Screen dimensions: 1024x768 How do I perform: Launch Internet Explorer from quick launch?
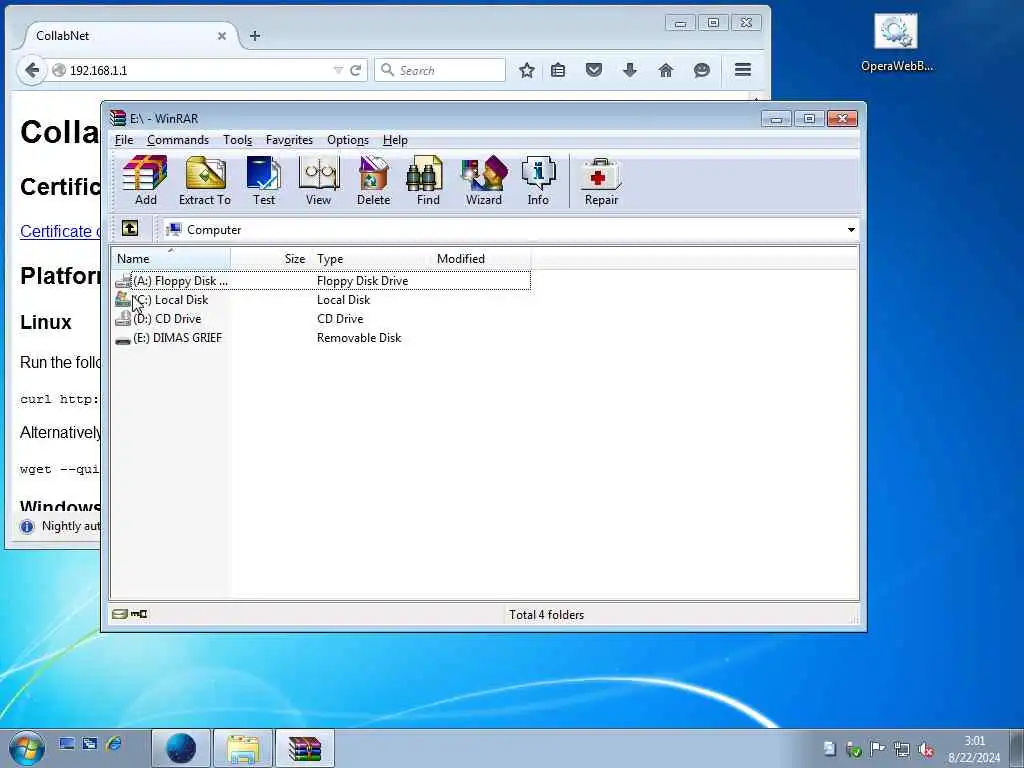pos(113,743)
